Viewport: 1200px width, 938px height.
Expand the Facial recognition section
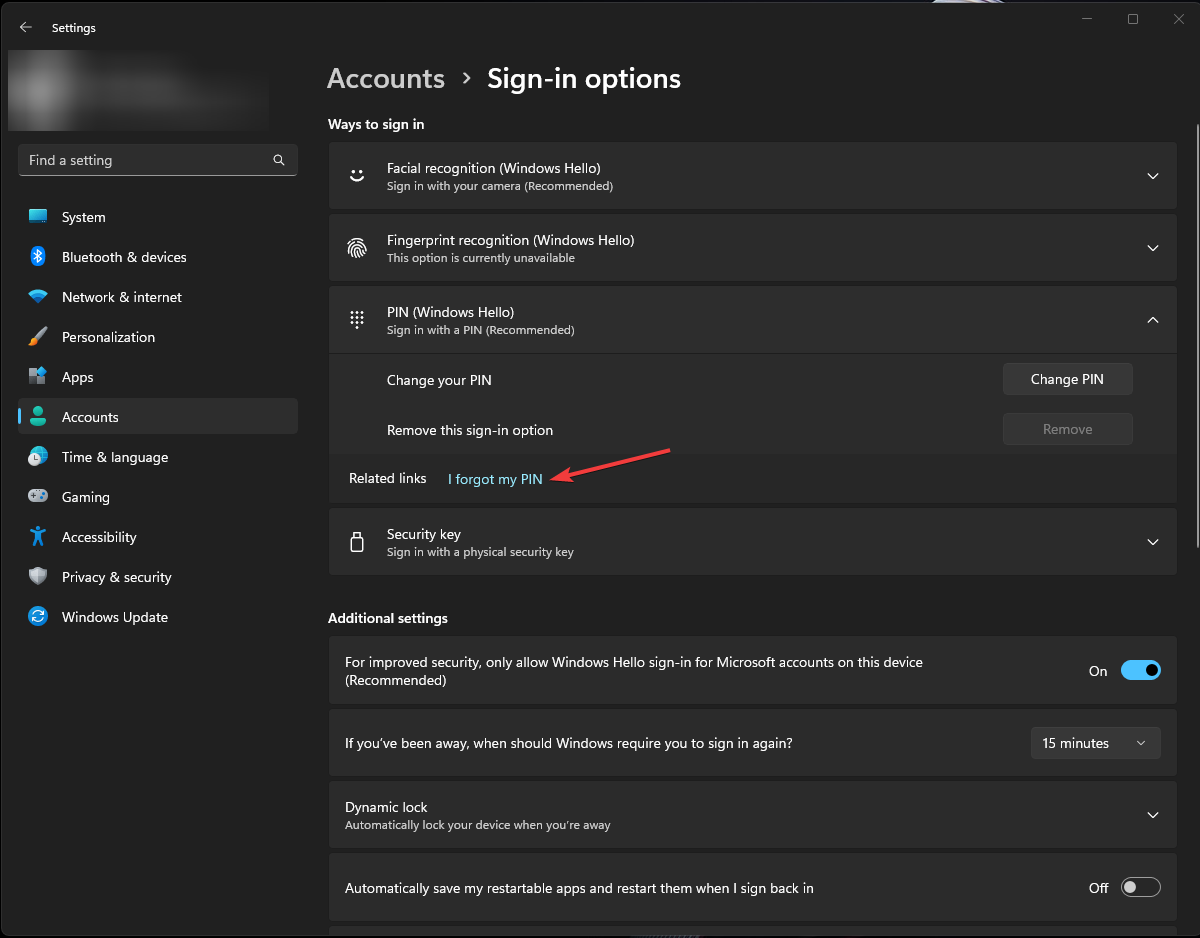click(1152, 176)
